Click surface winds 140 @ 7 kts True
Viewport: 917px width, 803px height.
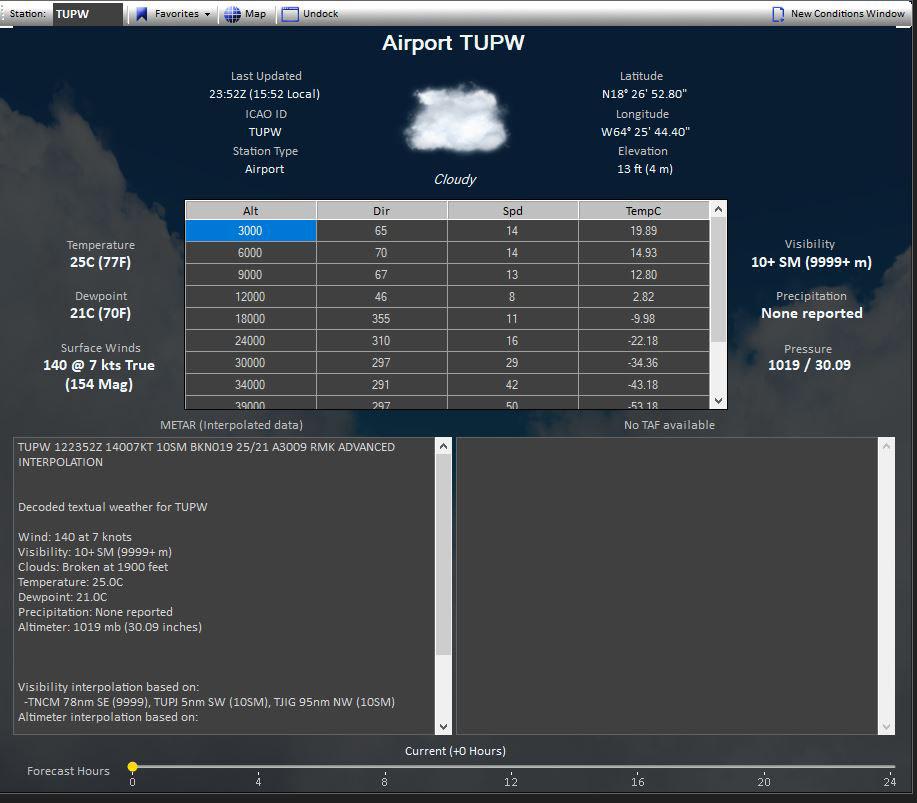99,365
